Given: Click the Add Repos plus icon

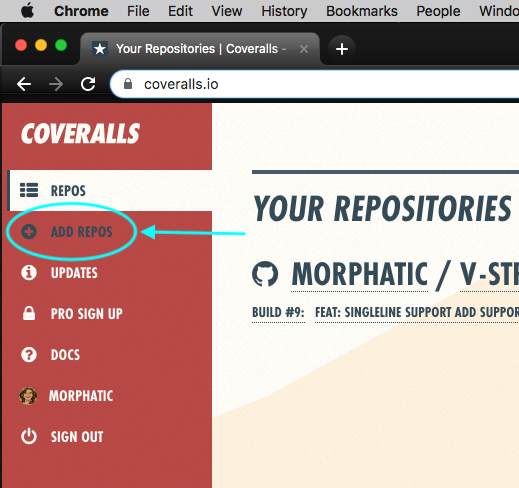Looking at the screenshot, I should [x=29, y=231].
